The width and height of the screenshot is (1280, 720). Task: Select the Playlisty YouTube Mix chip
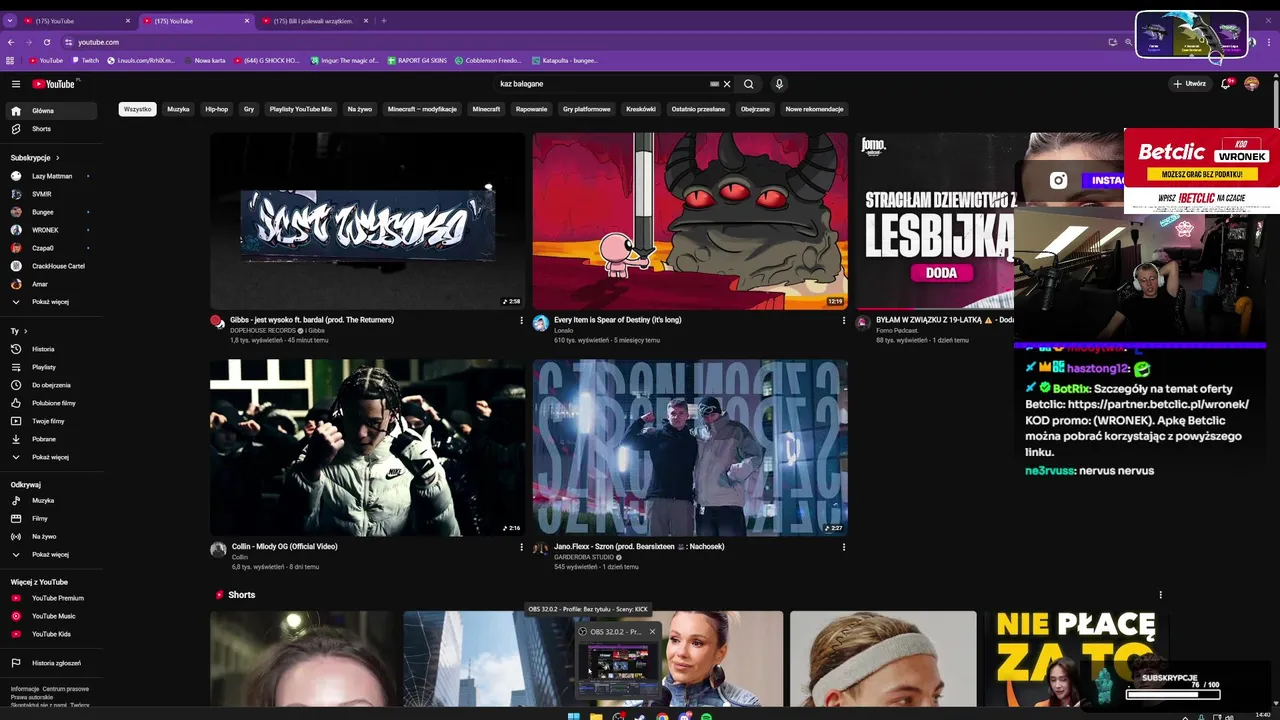[300, 109]
